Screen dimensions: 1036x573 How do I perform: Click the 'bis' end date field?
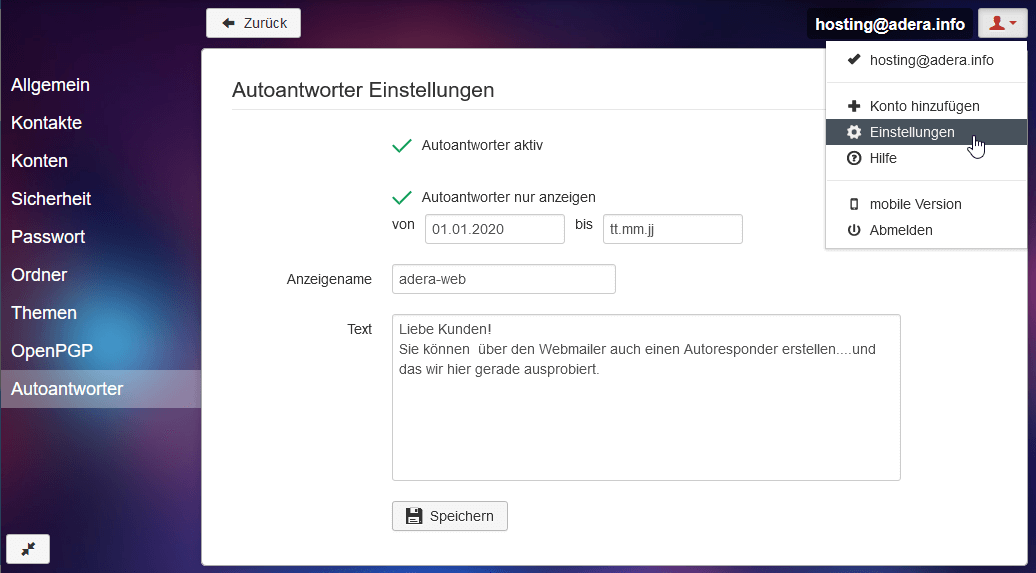672,229
